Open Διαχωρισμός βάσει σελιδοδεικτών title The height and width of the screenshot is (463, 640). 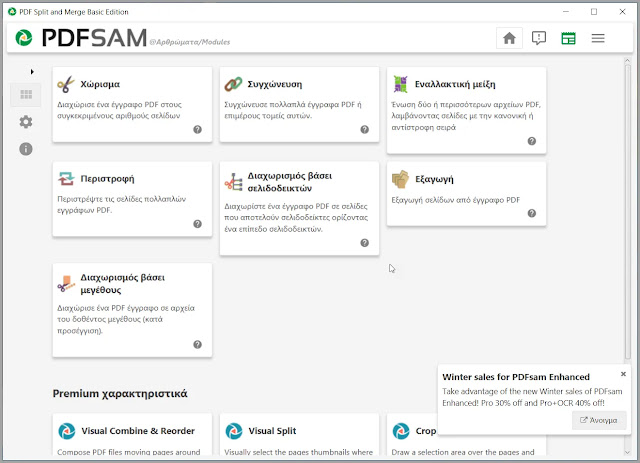click(290, 182)
